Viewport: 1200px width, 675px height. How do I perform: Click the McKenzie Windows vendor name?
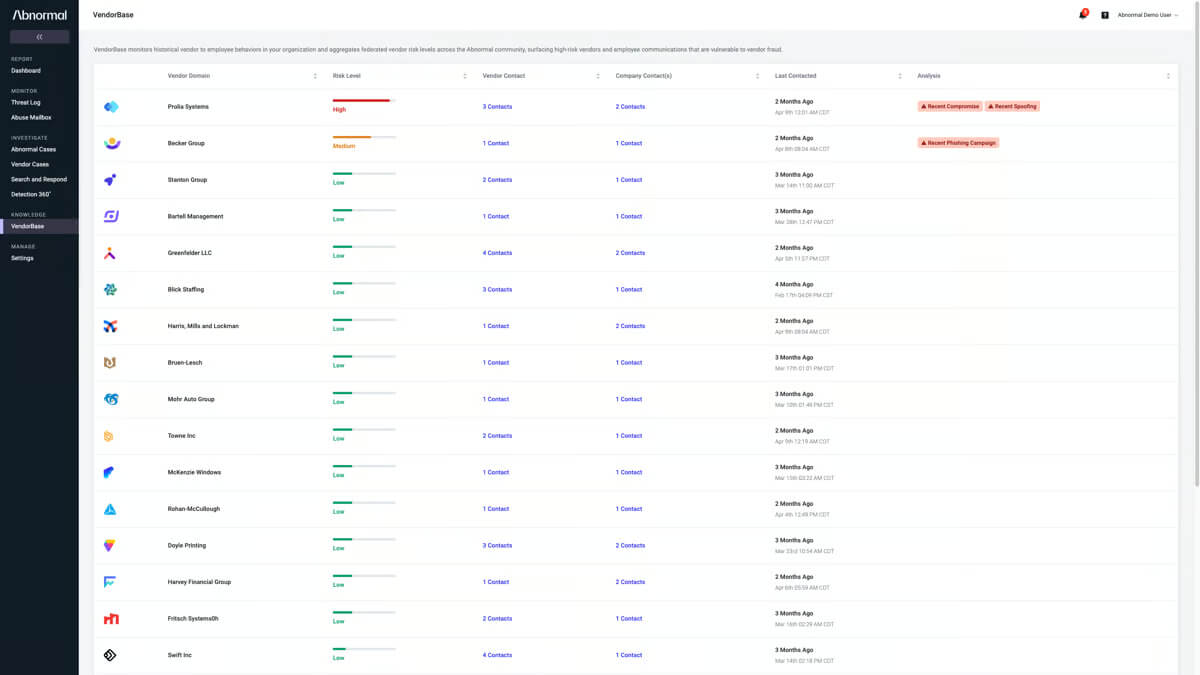194,472
